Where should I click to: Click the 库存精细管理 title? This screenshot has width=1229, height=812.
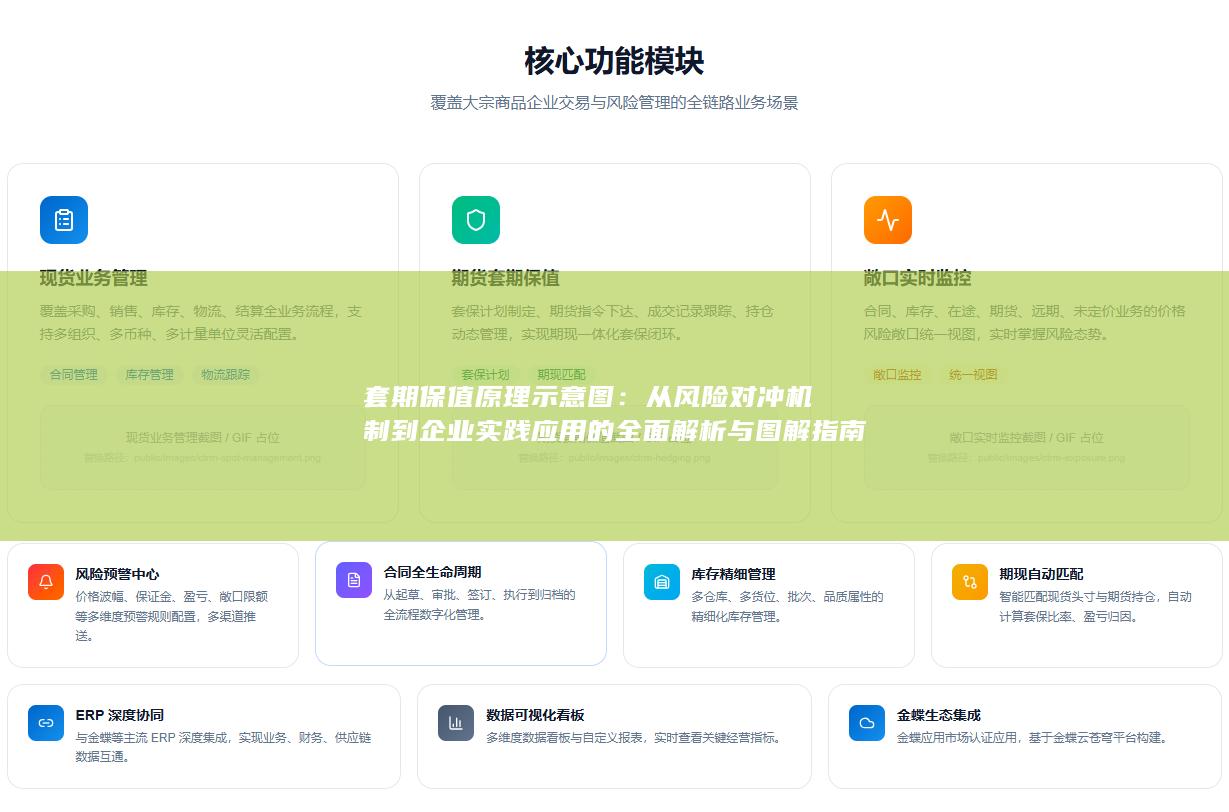(x=734, y=575)
